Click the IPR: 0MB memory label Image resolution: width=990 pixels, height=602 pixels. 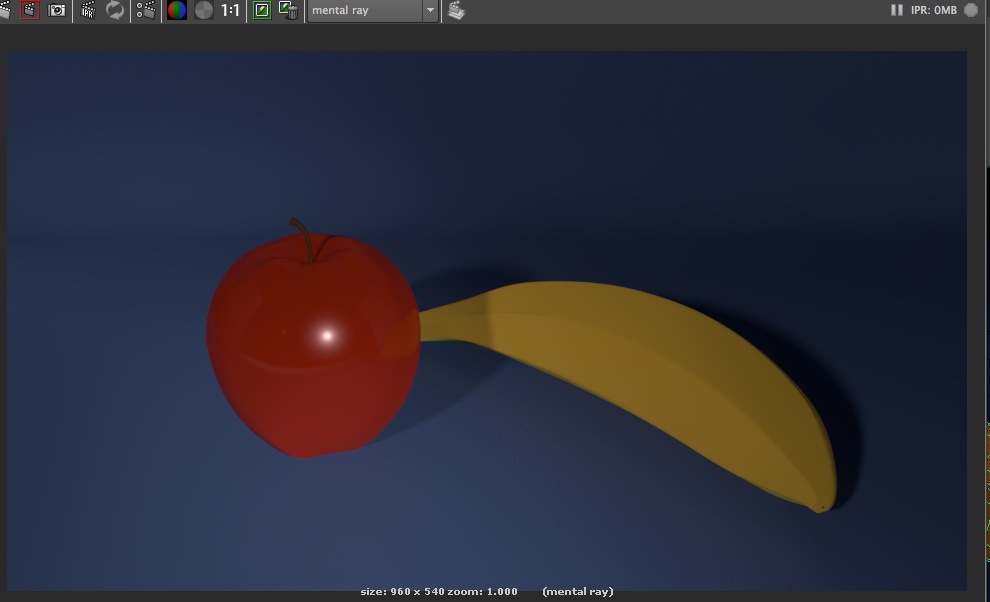(933, 10)
